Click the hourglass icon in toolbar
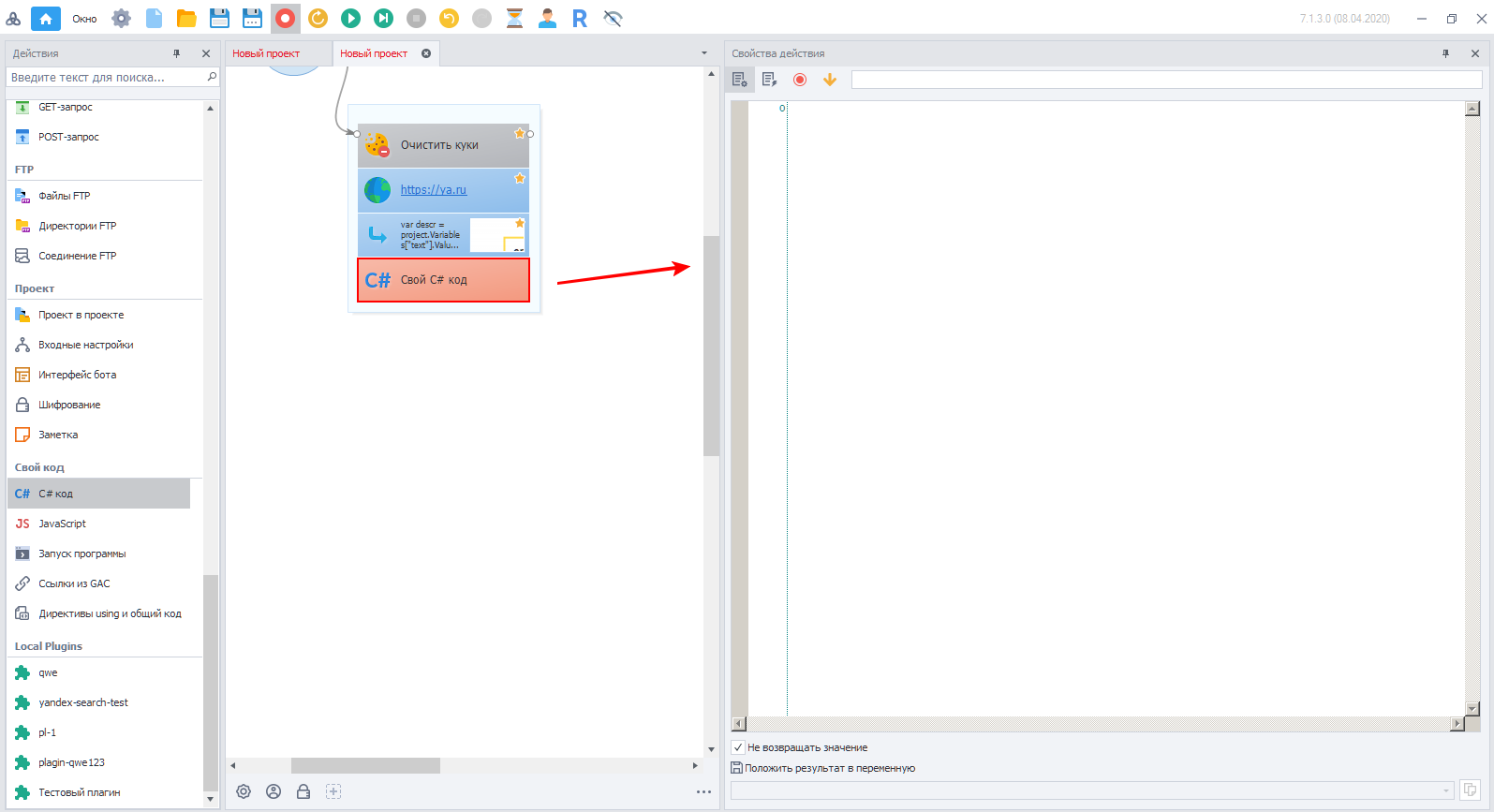The image size is (1494, 812). point(515,18)
